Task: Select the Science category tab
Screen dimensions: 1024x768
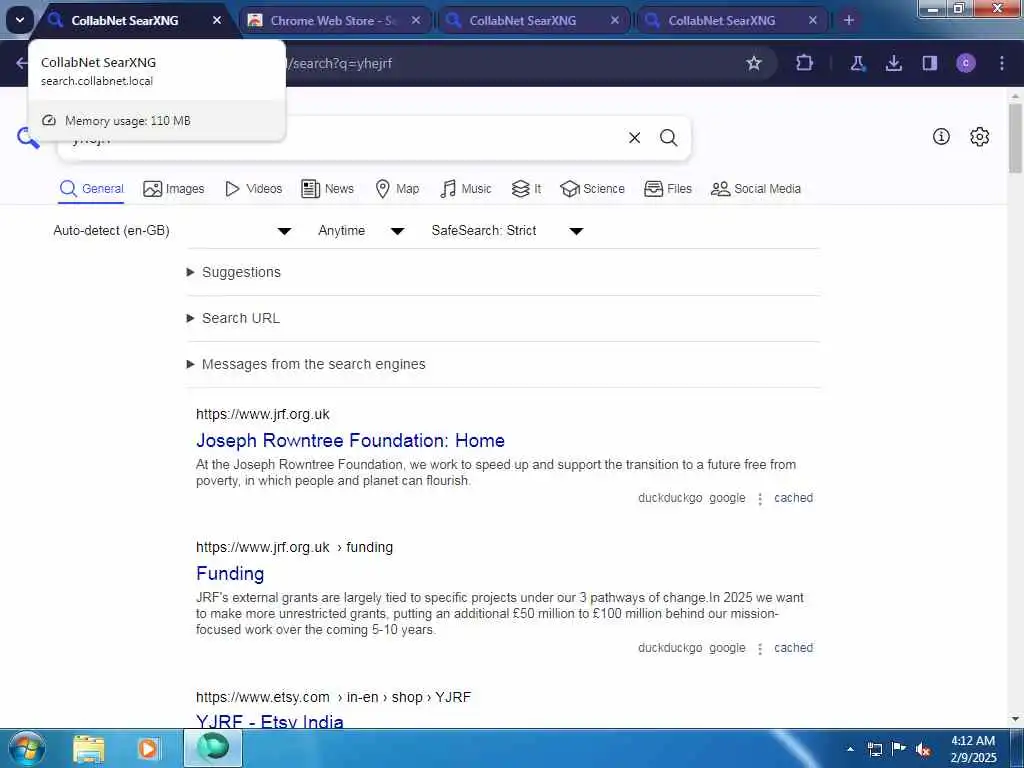Action: pyautogui.click(x=592, y=189)
